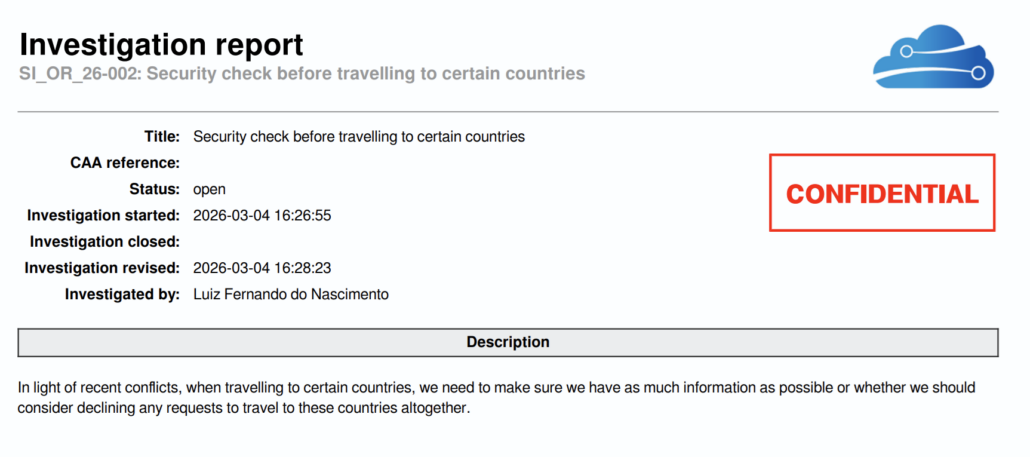Click the 'CAA reference:' label
1030x457 pixels.
125,163
